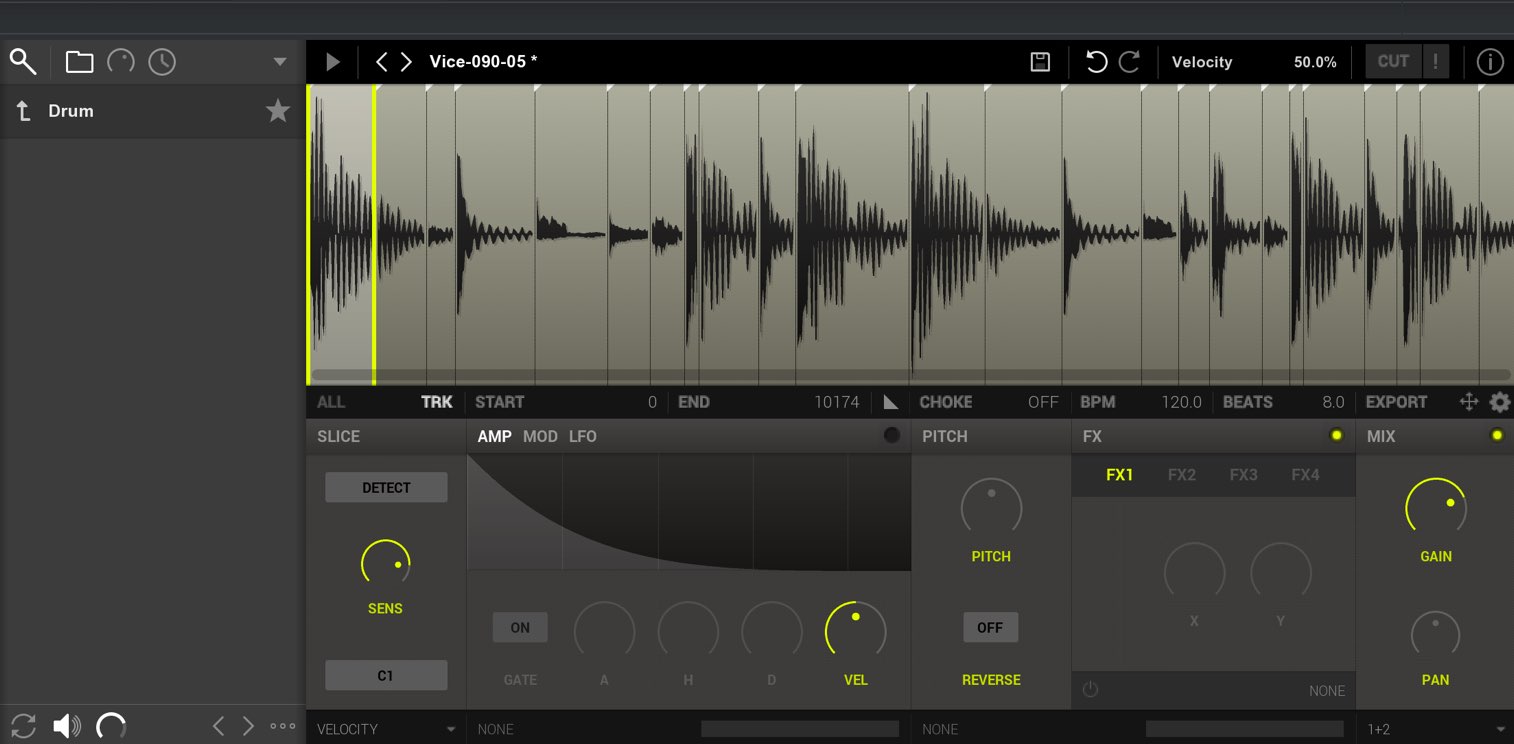This screenshot has height=744, width=1514.
Task: Click the search magnifier icon
Action: pos(23,61)
